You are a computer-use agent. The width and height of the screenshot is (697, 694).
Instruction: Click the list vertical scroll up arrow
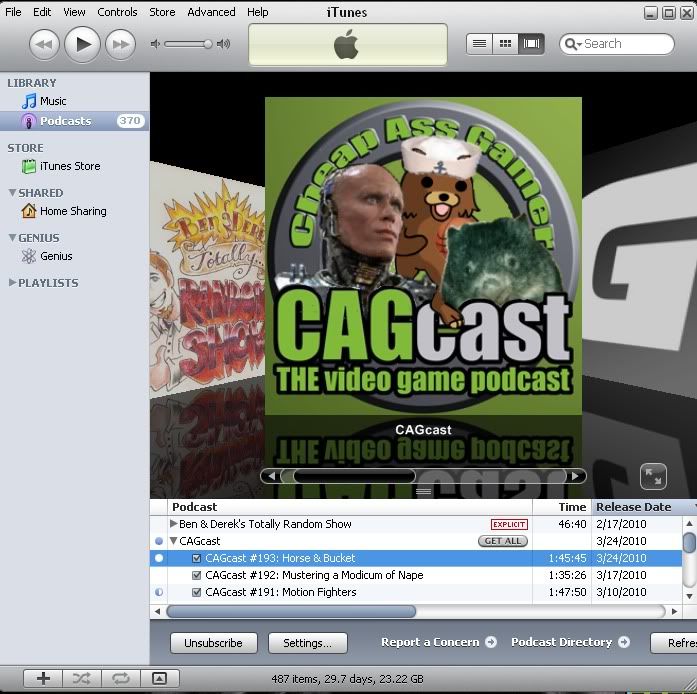(x=689, y=523)
